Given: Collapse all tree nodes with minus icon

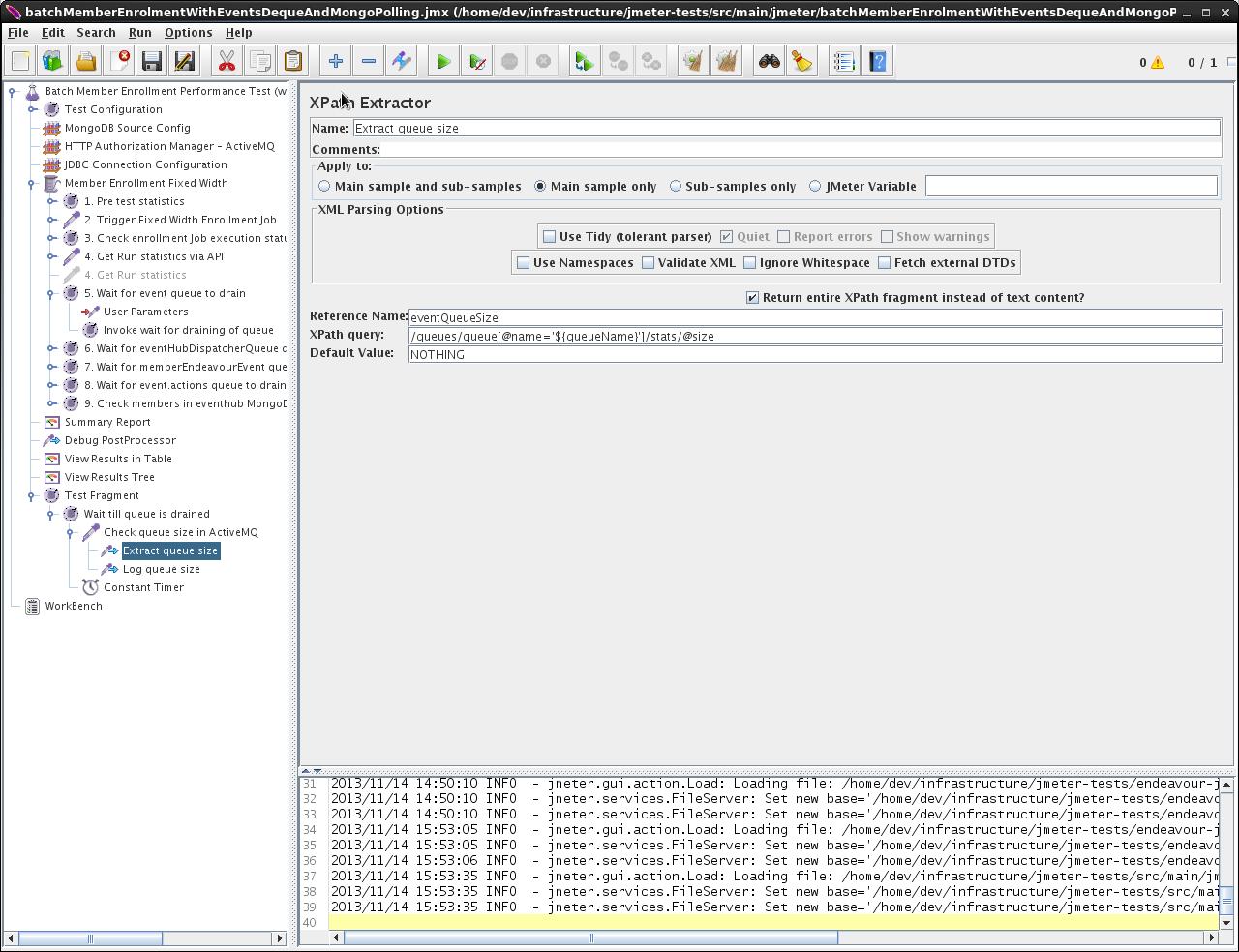Looking at the screenshot, I should point(369,62).
